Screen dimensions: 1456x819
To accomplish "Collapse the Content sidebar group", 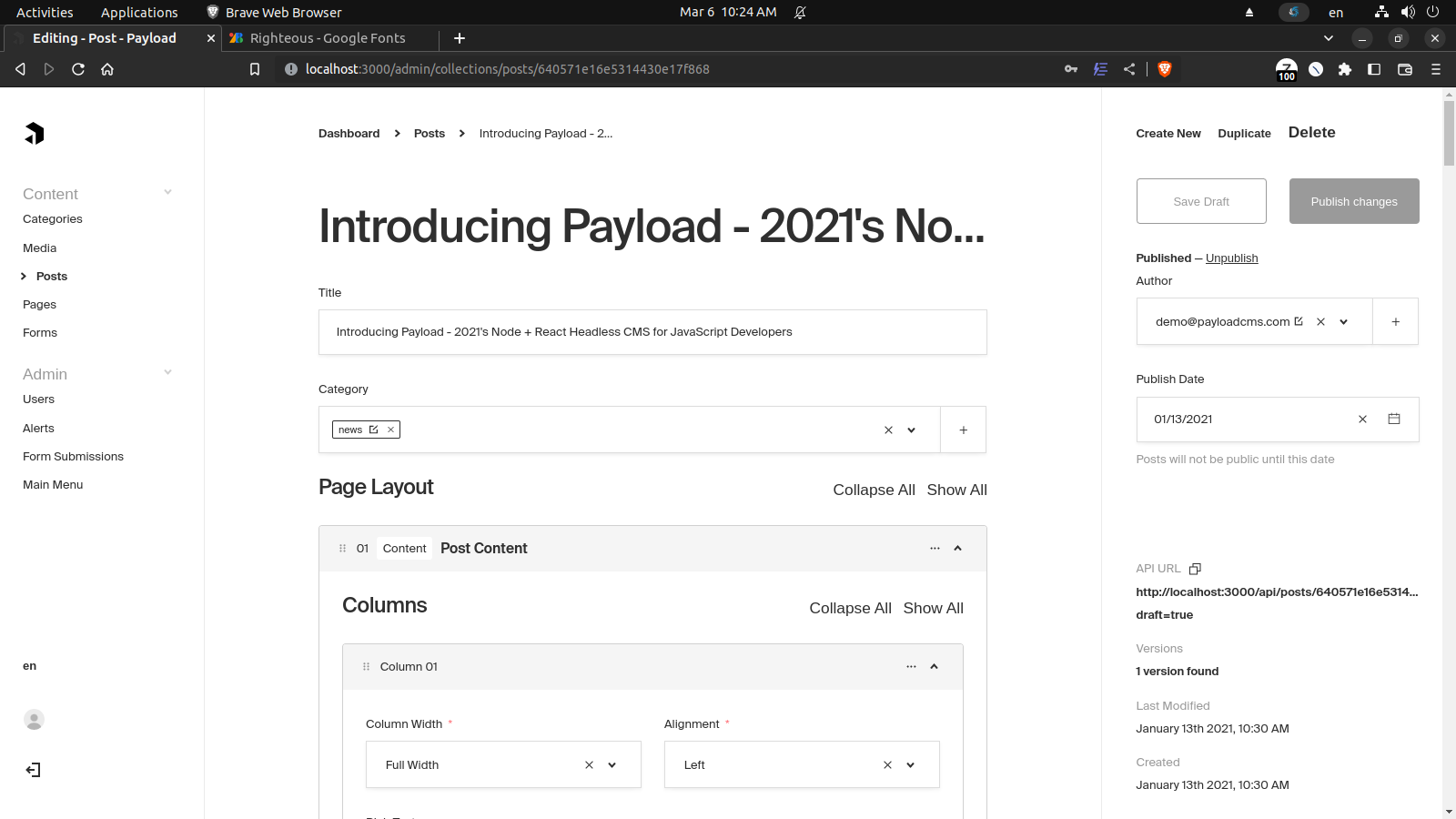I will pos(167,192).
